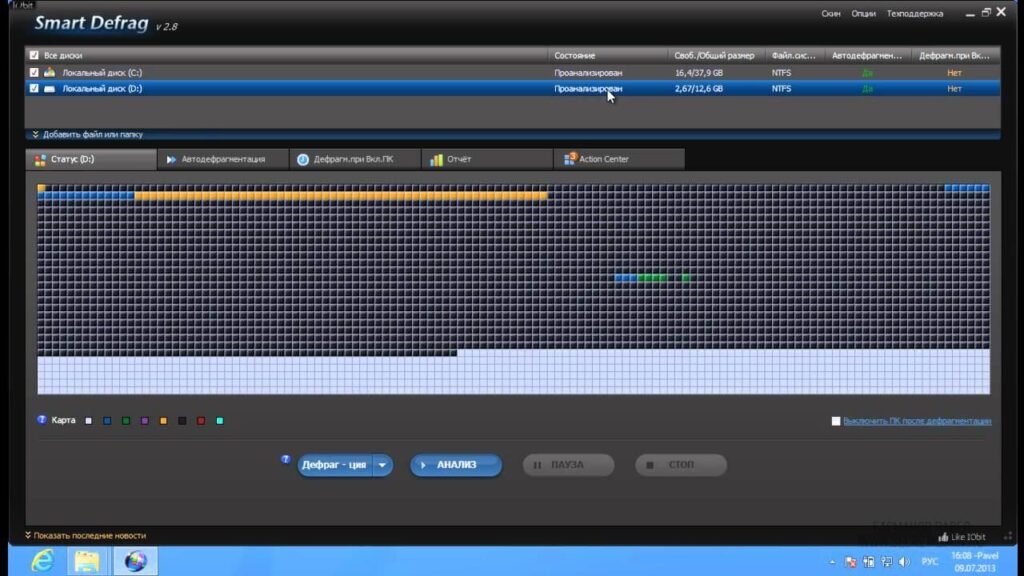Click the СТОП button
Screen dimensions: 1024x576
coord(680,465)
